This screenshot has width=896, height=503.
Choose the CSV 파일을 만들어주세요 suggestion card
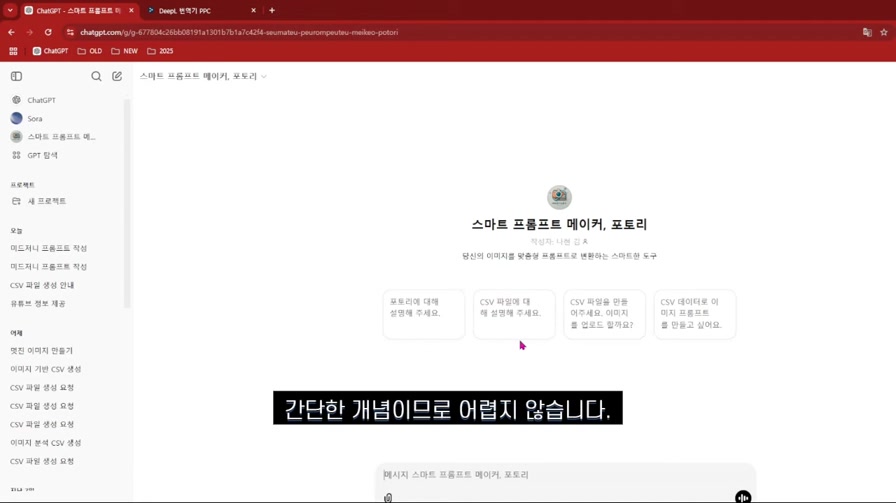[604, 314]
